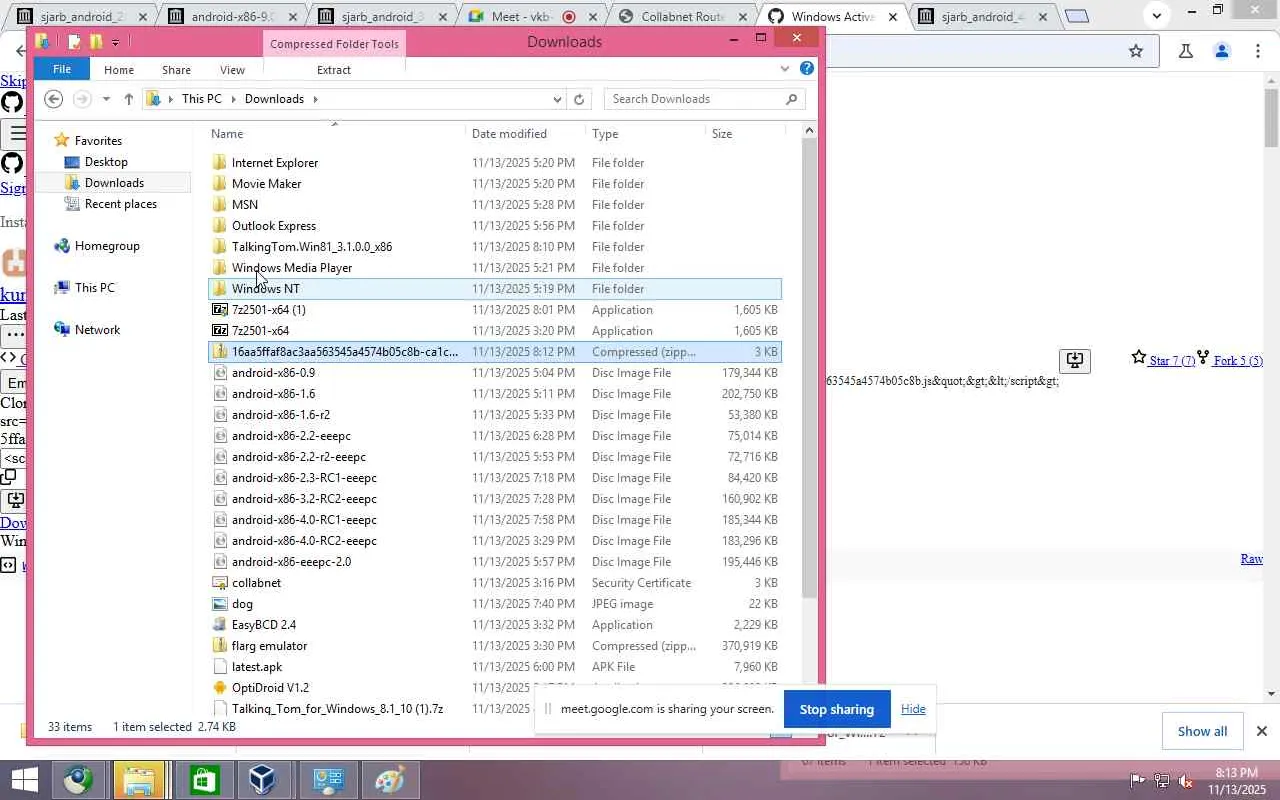This screenshot has width=1280, height=800.
Task: Open Chrome's three-dot menu
Action: tap(1258, 51)
